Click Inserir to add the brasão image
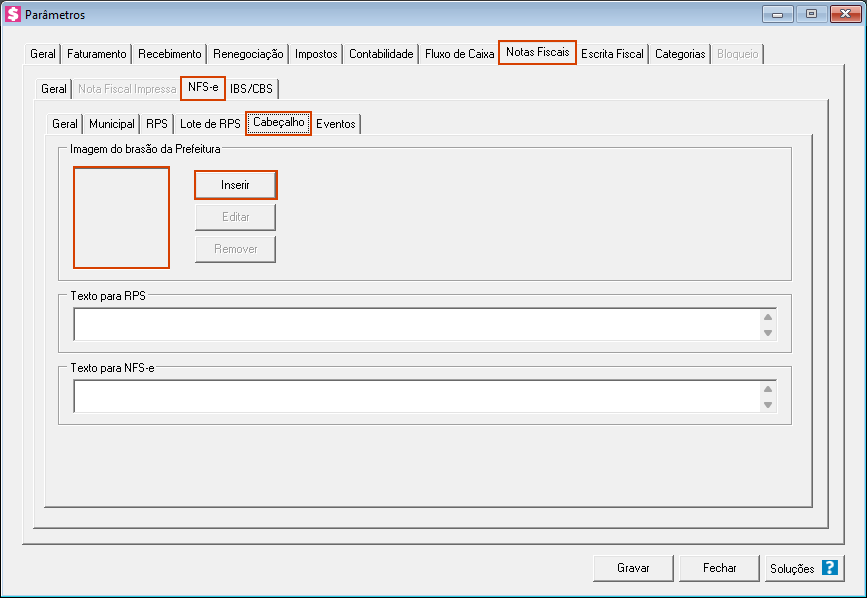Screen dimensions: 867x598 click(235, 185)
